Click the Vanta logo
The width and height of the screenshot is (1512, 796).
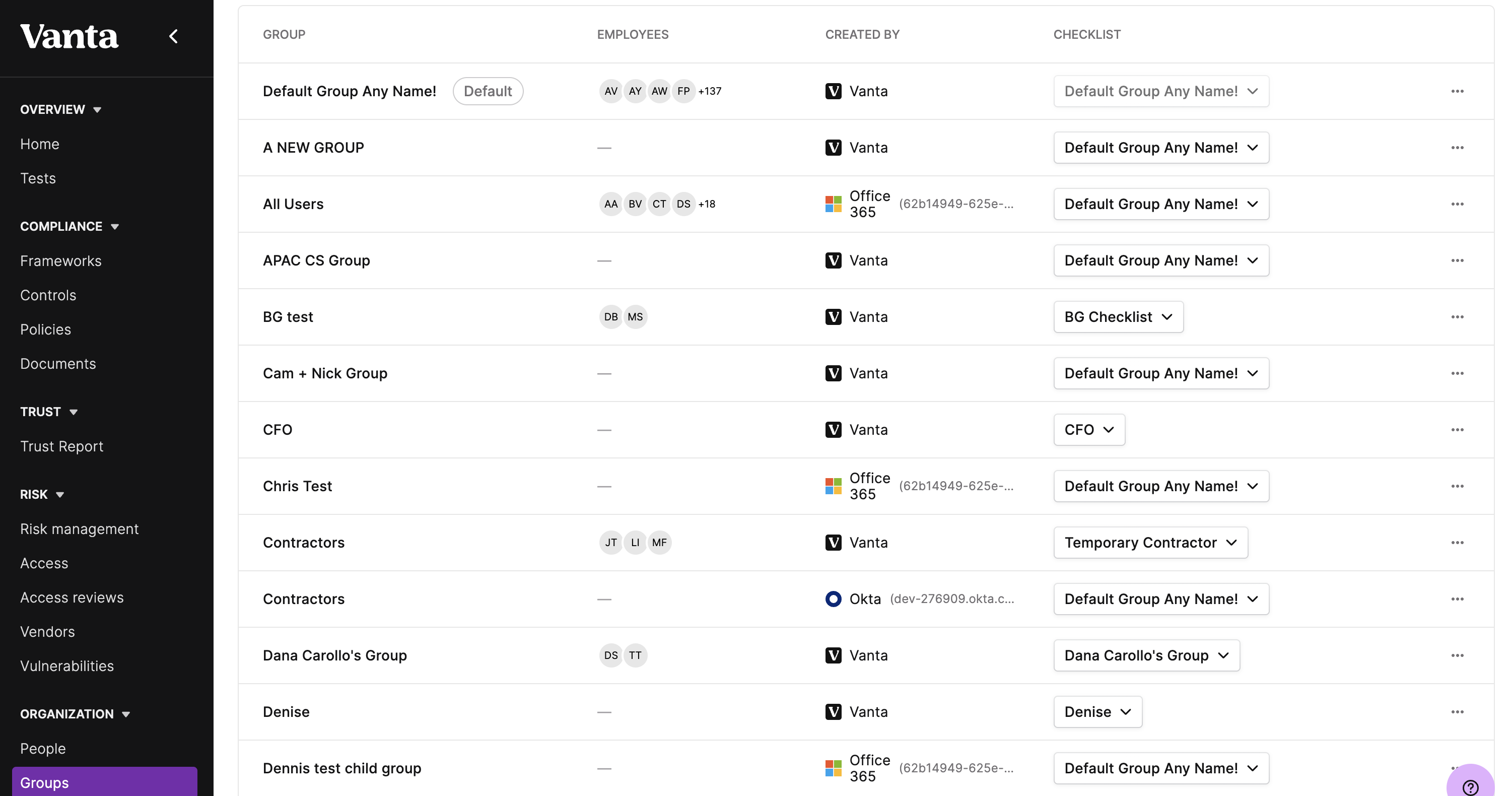(70, 36)
